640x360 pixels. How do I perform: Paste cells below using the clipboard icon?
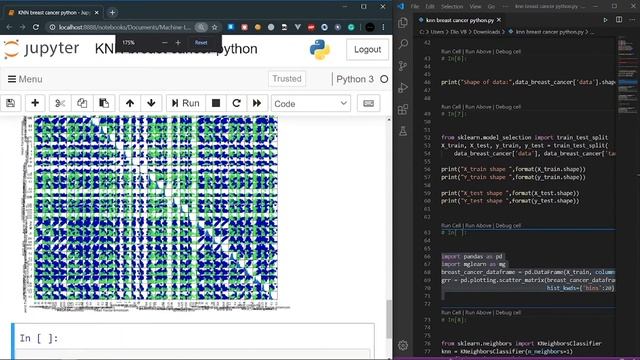(104, 103)
